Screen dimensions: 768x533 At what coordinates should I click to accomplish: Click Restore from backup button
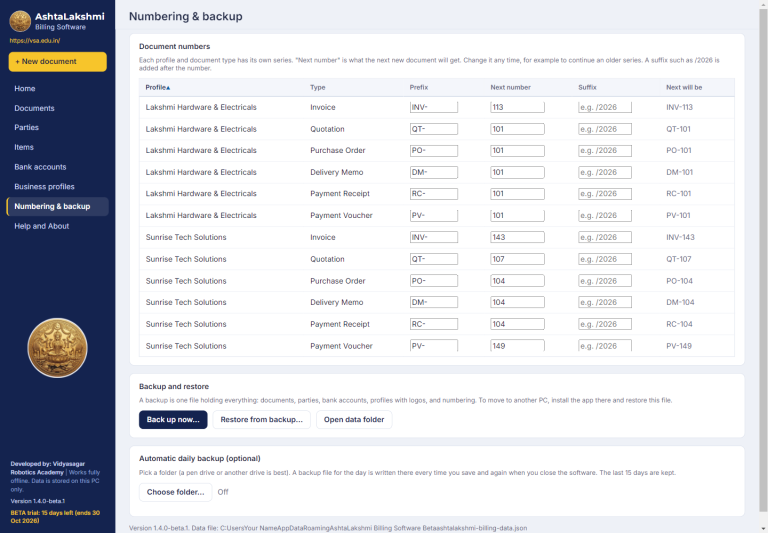pos(262,419)
